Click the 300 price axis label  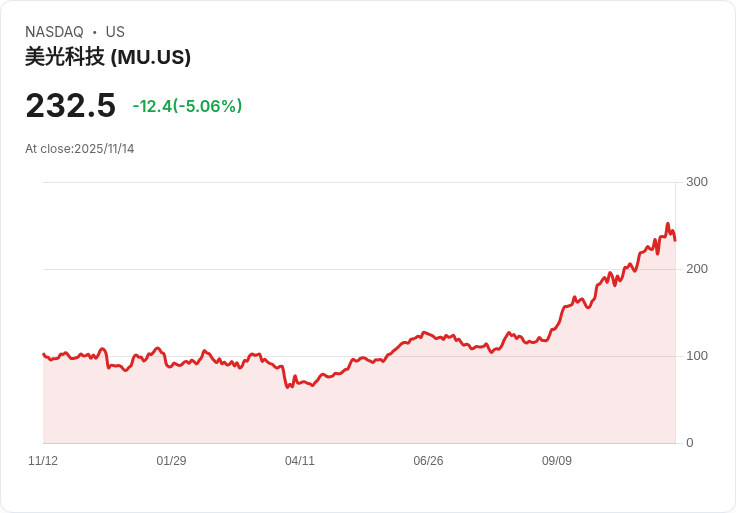[x=697, y=182]
